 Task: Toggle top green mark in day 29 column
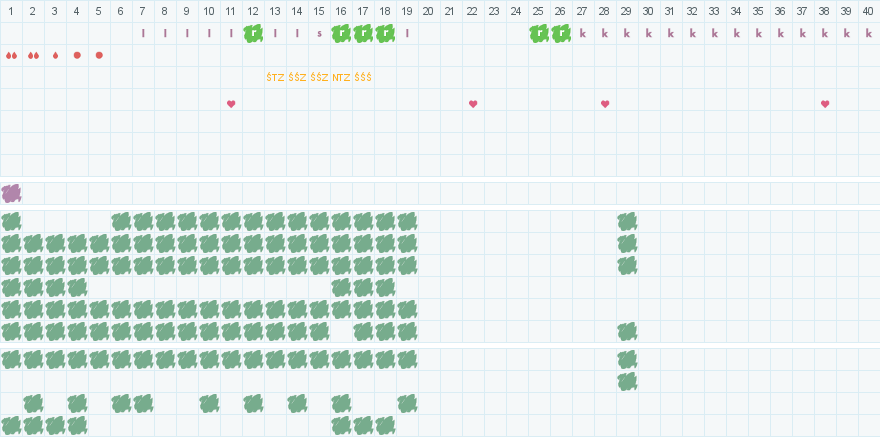627,221
